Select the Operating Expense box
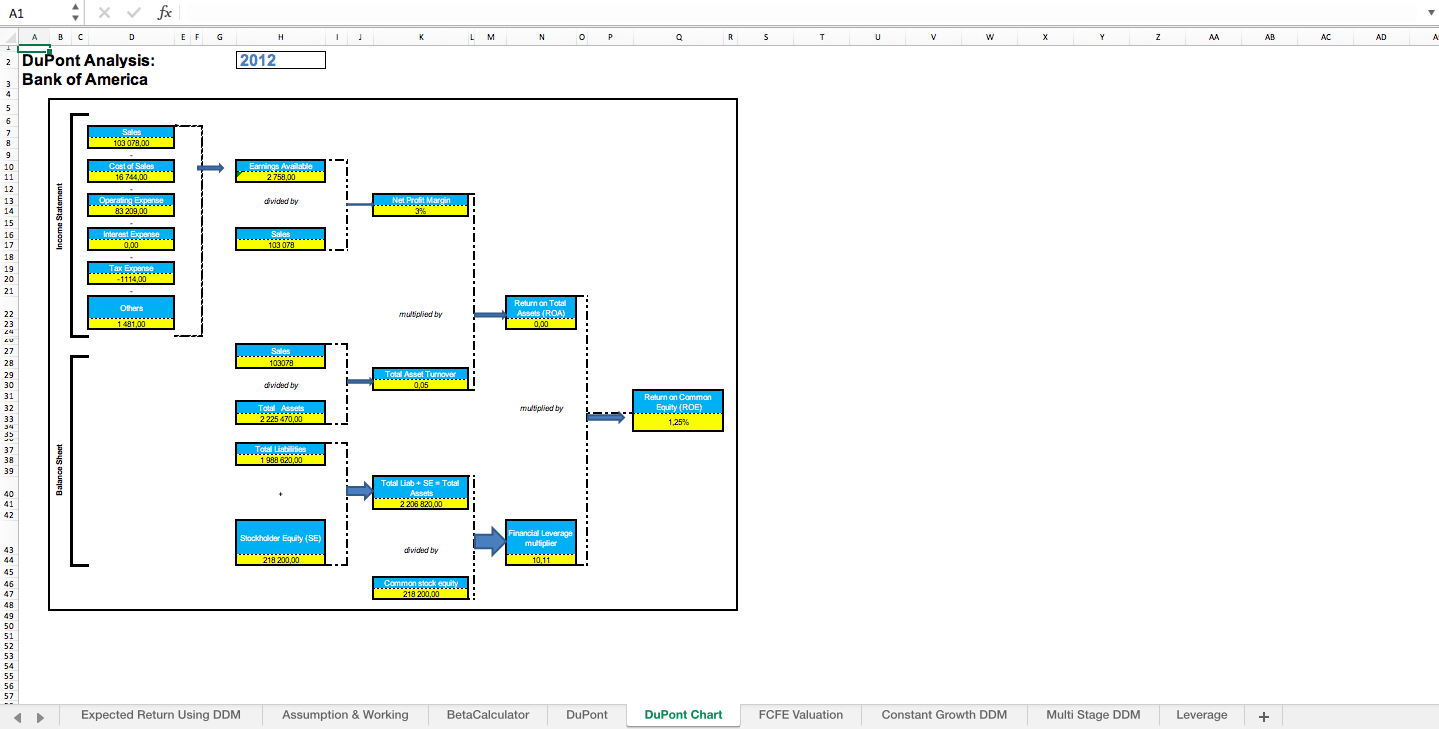This screenshot has width=1439, height=729. pos(131,205)
